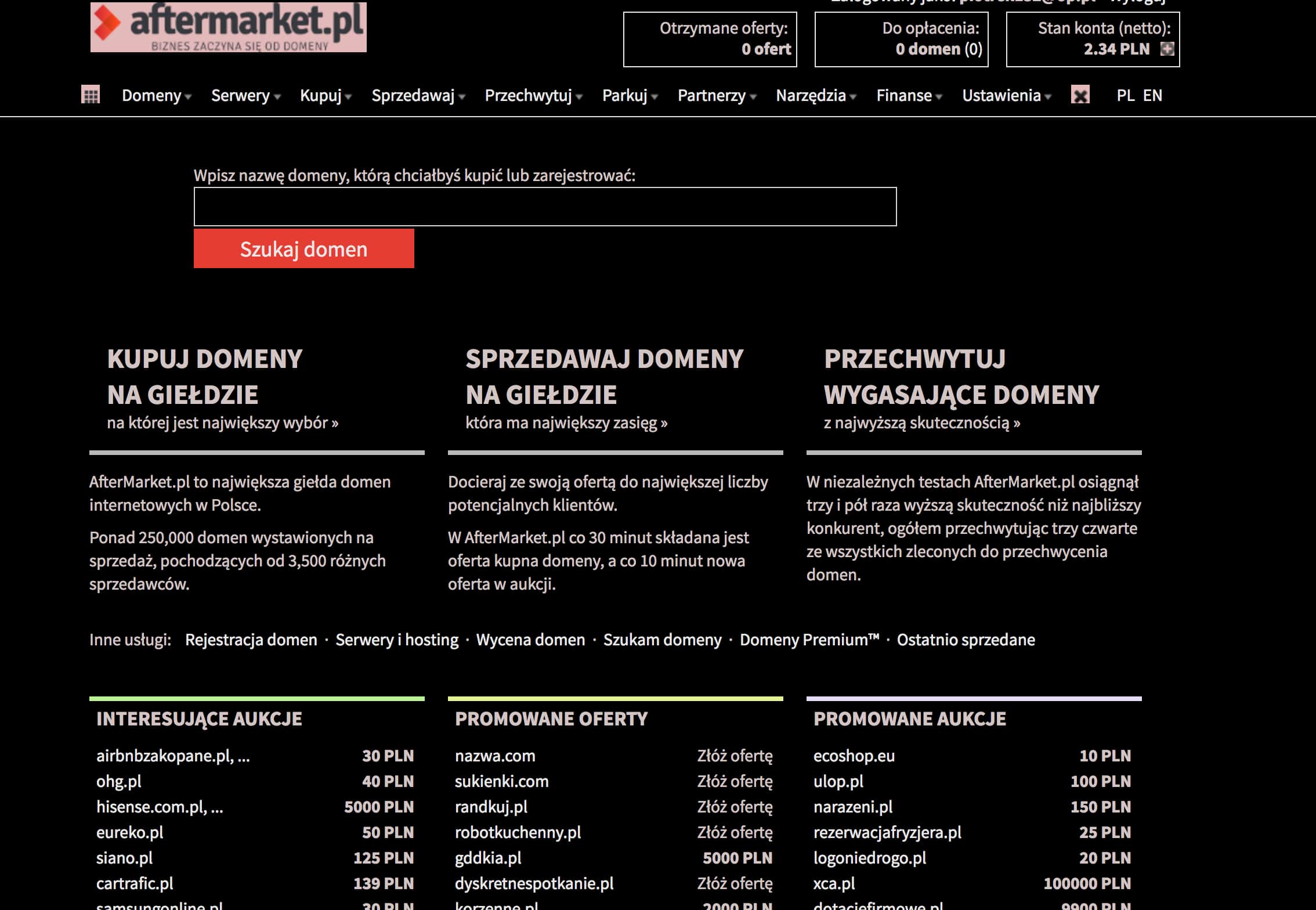Click the domain name search field
1316x910 pixels.
point(545,207)
